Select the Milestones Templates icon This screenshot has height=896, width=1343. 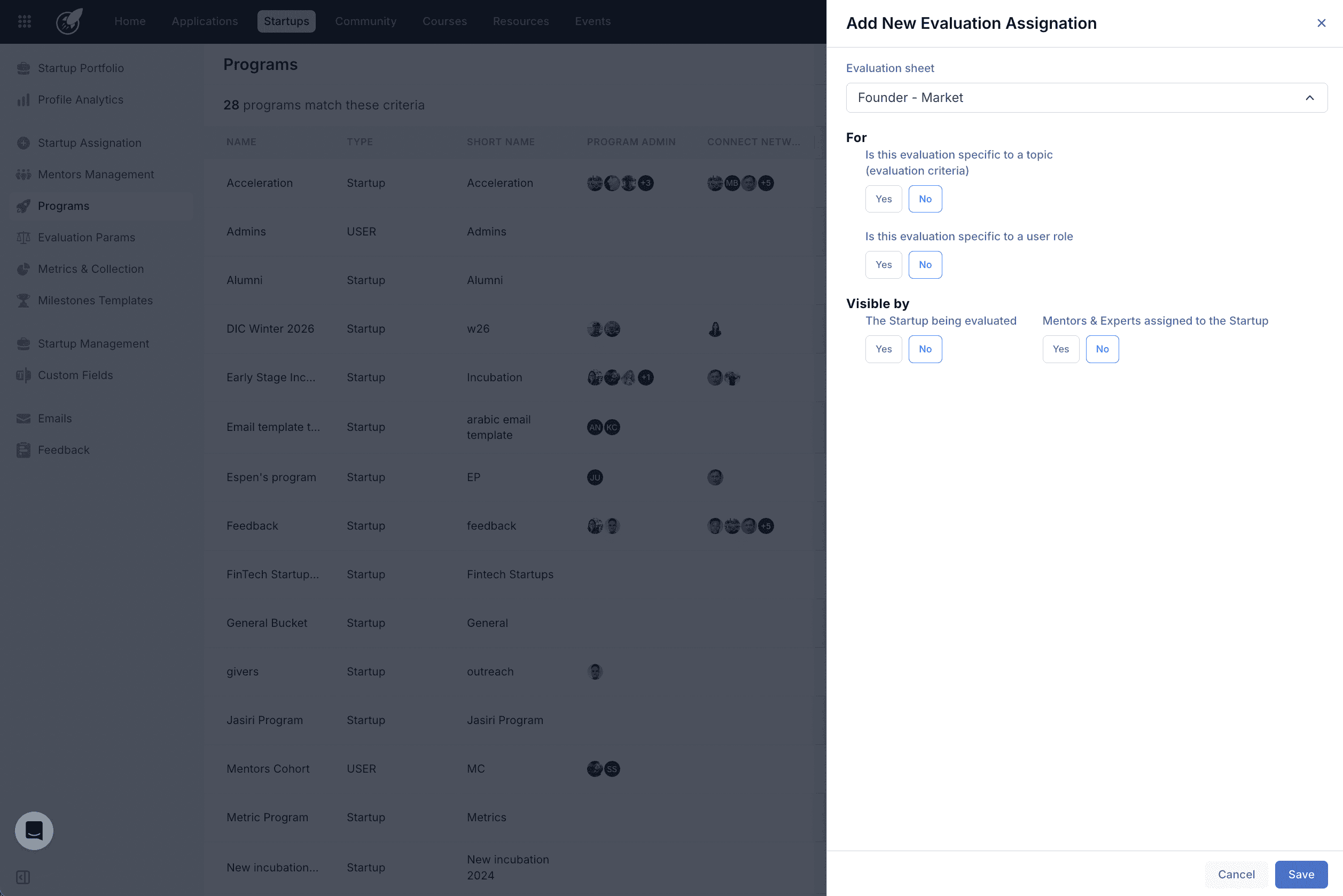tap(24, 300)
